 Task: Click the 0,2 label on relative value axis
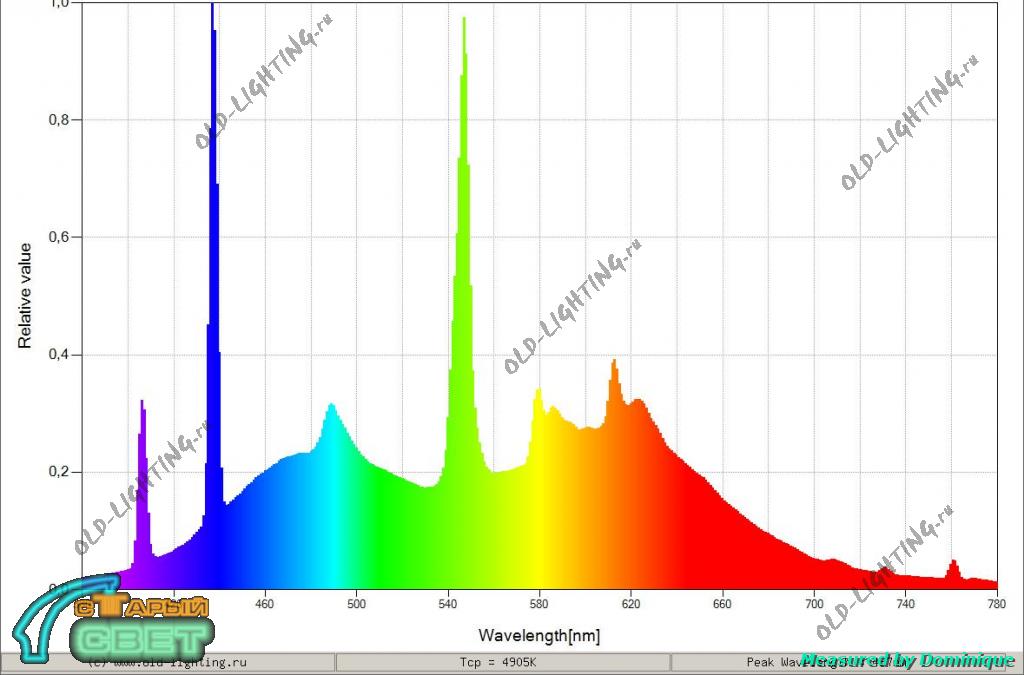point(59,472)
